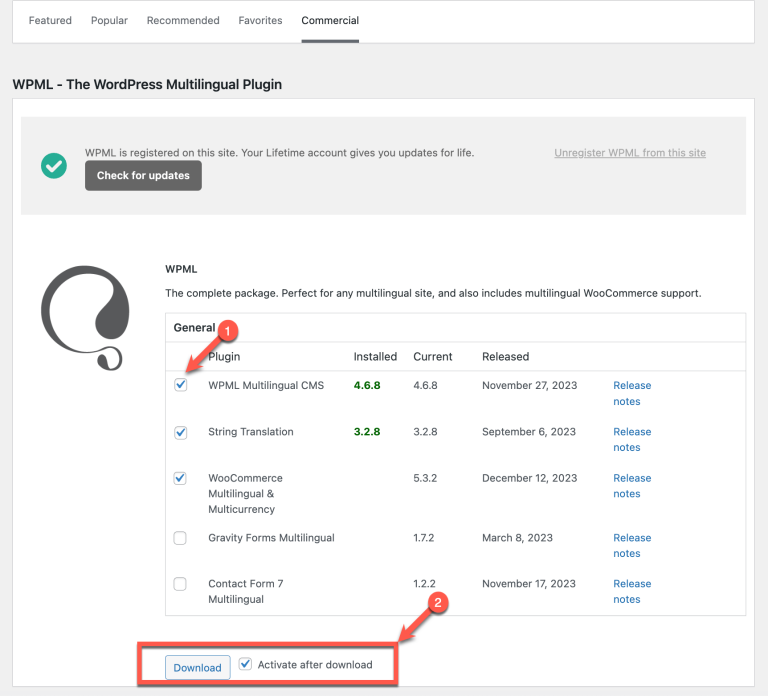Click Unregister WPML from this site link

pyautogui.click(x=630, y=153)
